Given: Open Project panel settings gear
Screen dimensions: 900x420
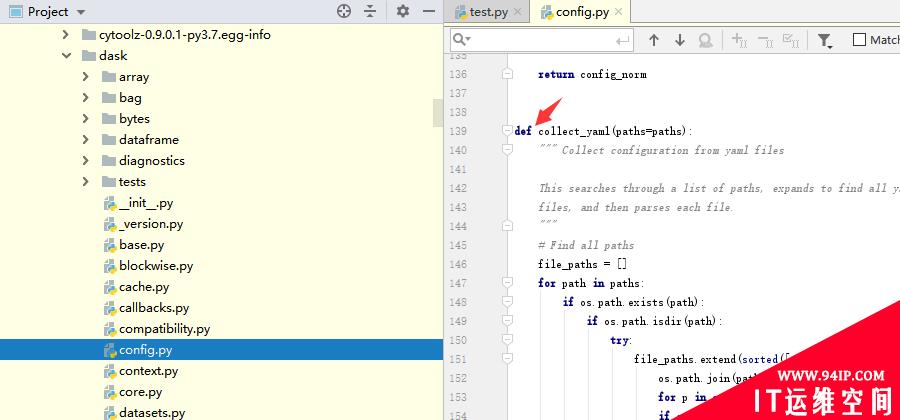Looking at the screenshot, I should pyautogui.click(x=403, y=11).
